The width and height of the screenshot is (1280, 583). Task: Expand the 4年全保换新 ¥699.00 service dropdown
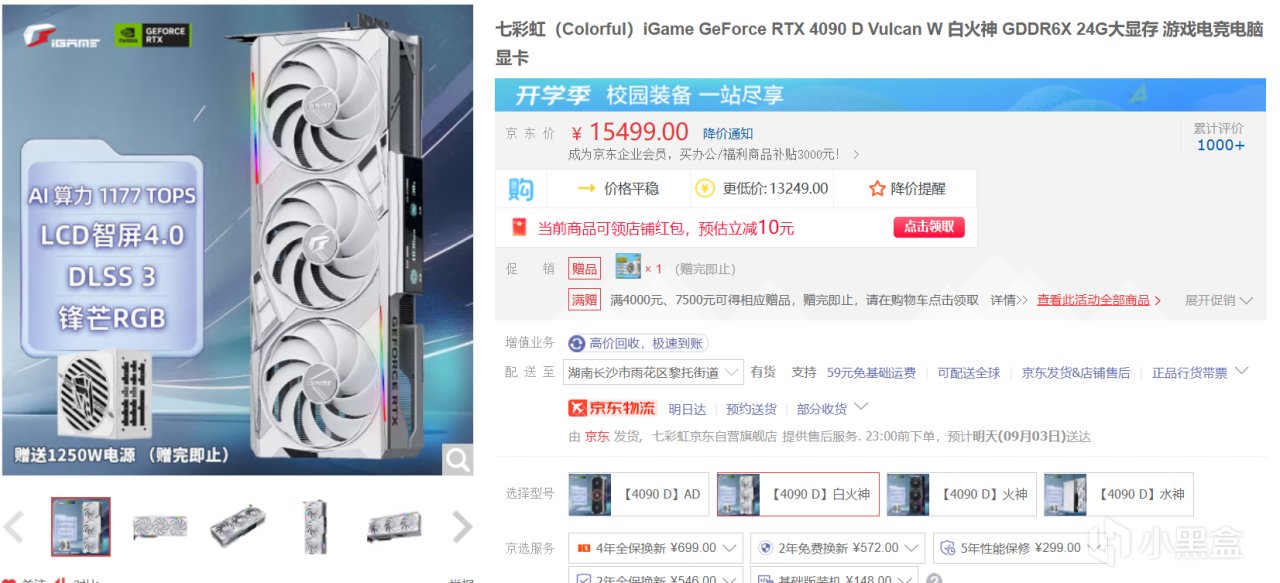click(655, 548)
